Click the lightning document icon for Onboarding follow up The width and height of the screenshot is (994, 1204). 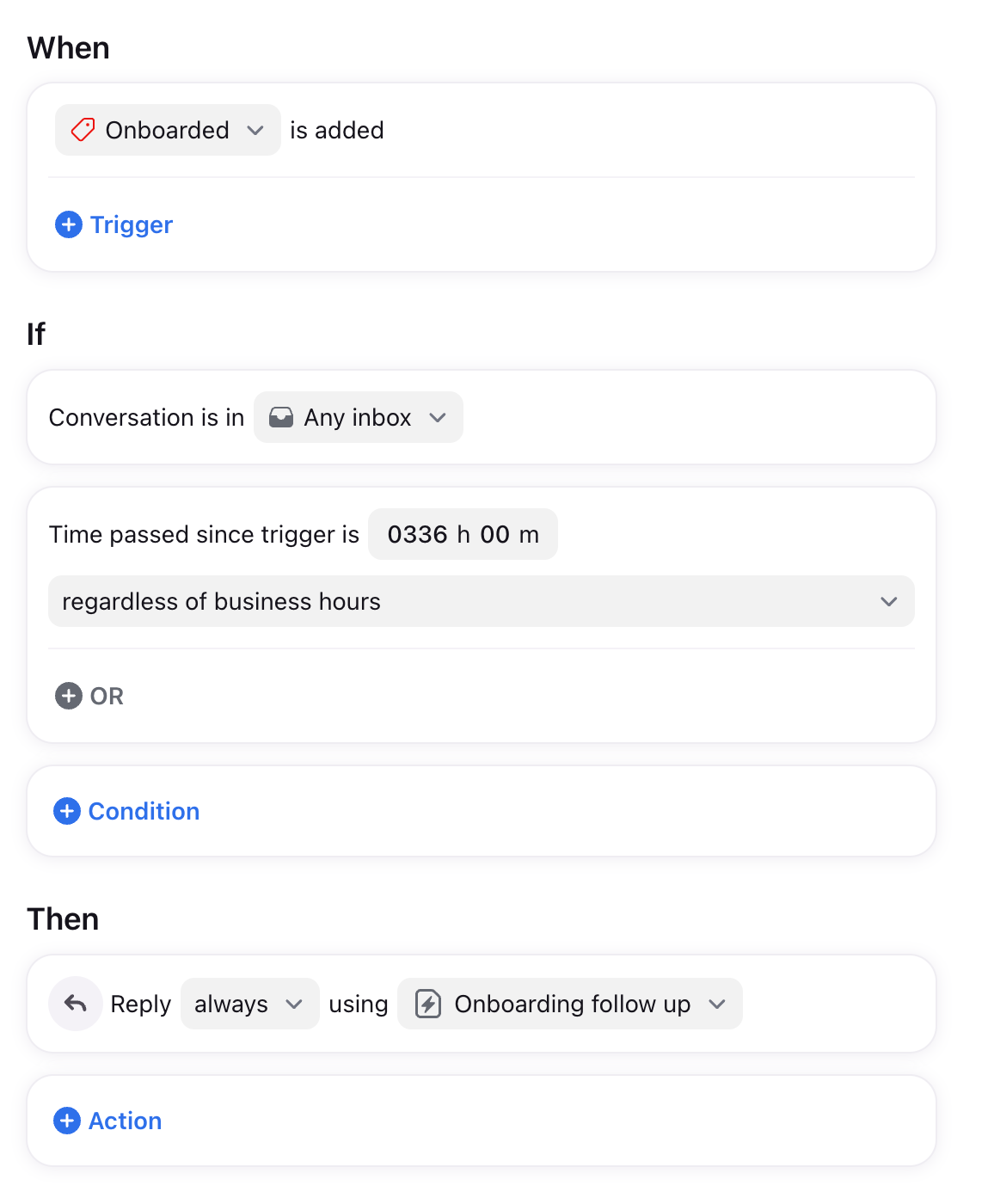428,1004
